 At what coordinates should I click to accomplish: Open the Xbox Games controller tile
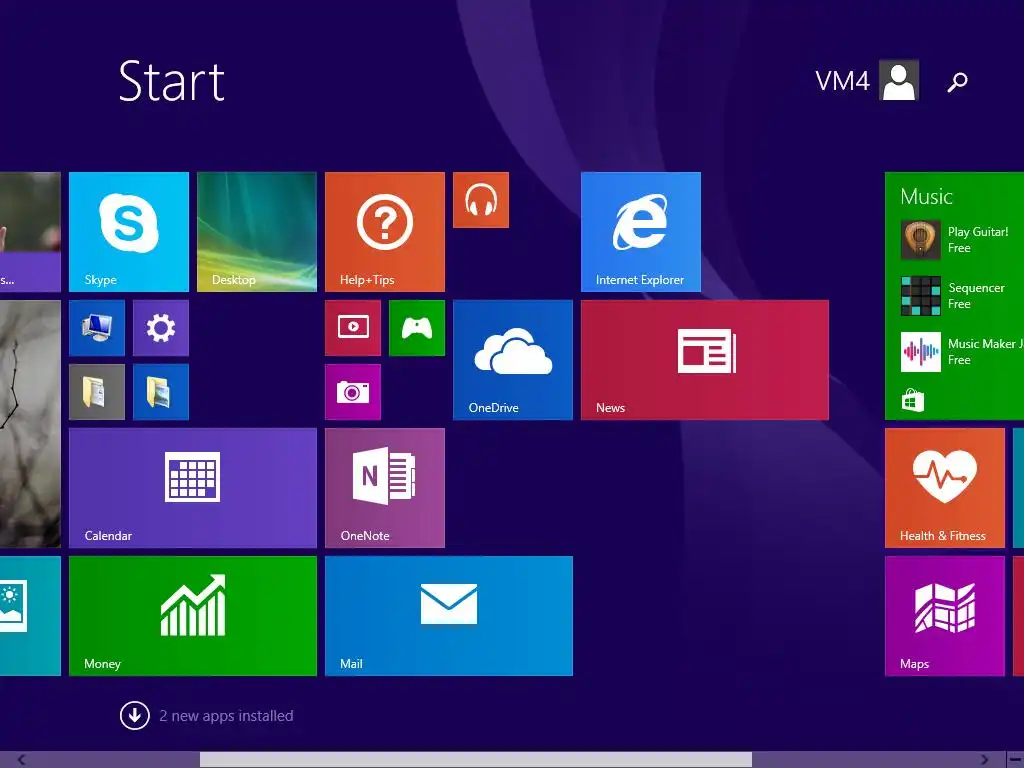pos(417,328)
